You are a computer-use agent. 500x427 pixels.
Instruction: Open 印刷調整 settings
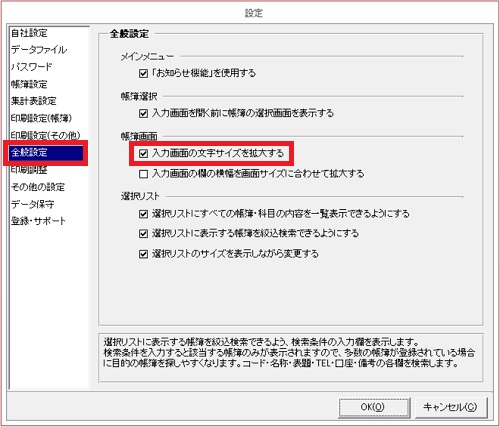(x=29, y=170)
